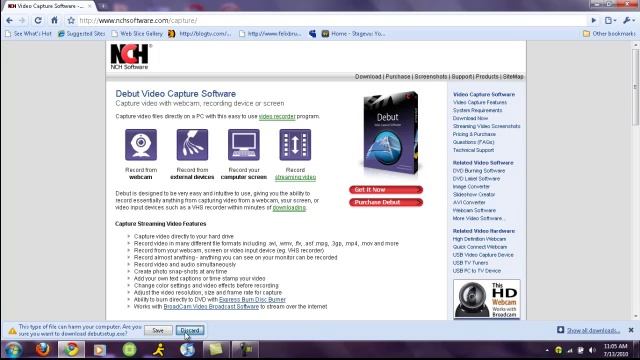Screen dimensions: 640x360
Task: Open the page menu icon
Action: point(610,20)
